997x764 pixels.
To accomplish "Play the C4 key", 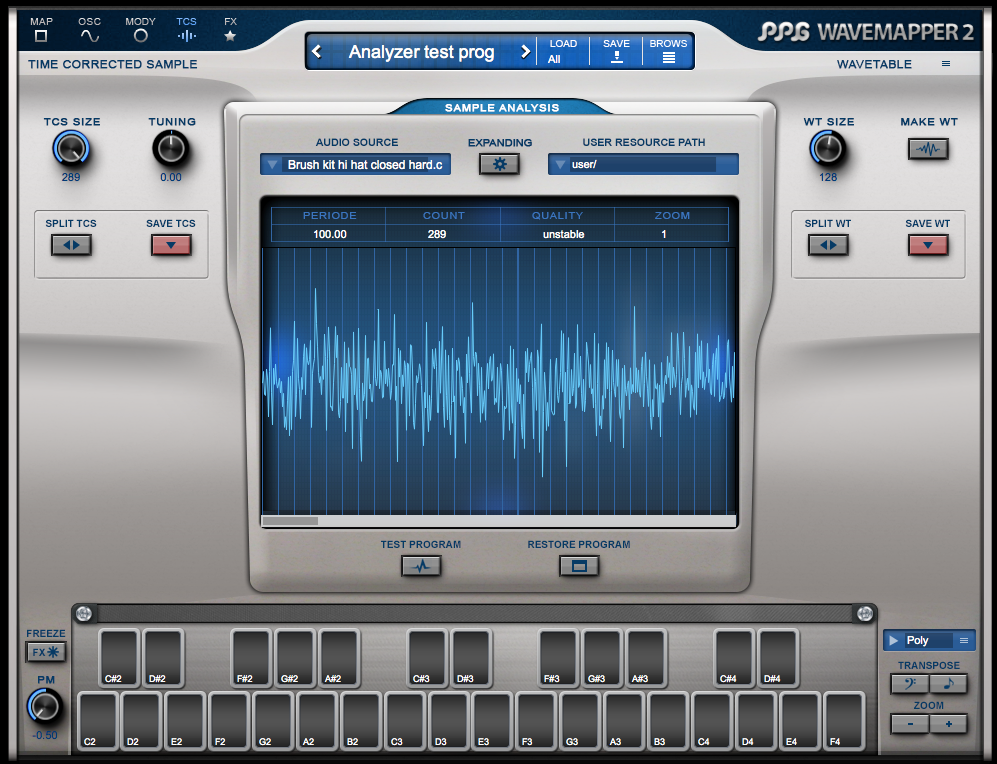I will [712, 721].
